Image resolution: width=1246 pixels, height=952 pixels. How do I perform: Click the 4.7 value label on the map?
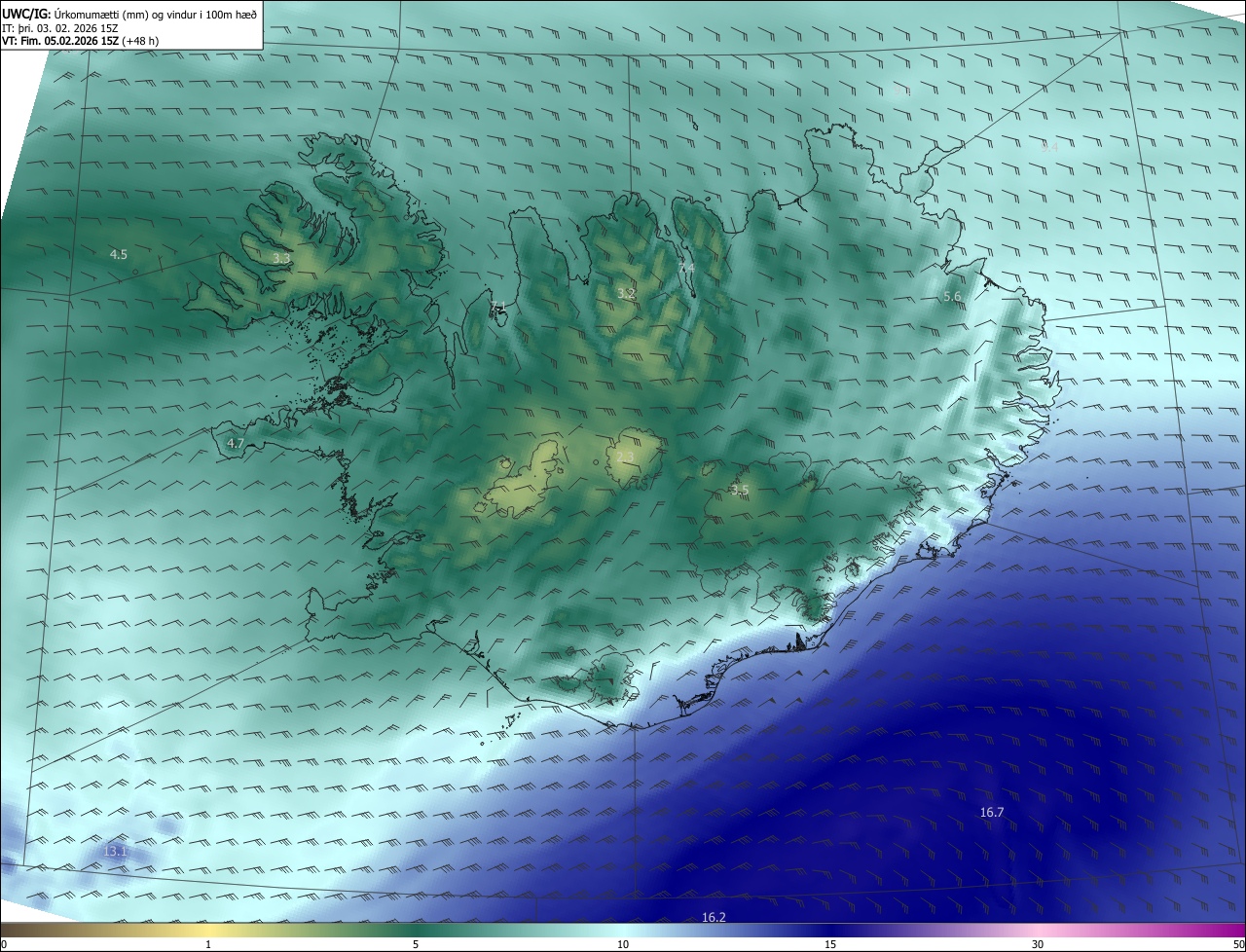pyautogui.click(x=235, y=443)
